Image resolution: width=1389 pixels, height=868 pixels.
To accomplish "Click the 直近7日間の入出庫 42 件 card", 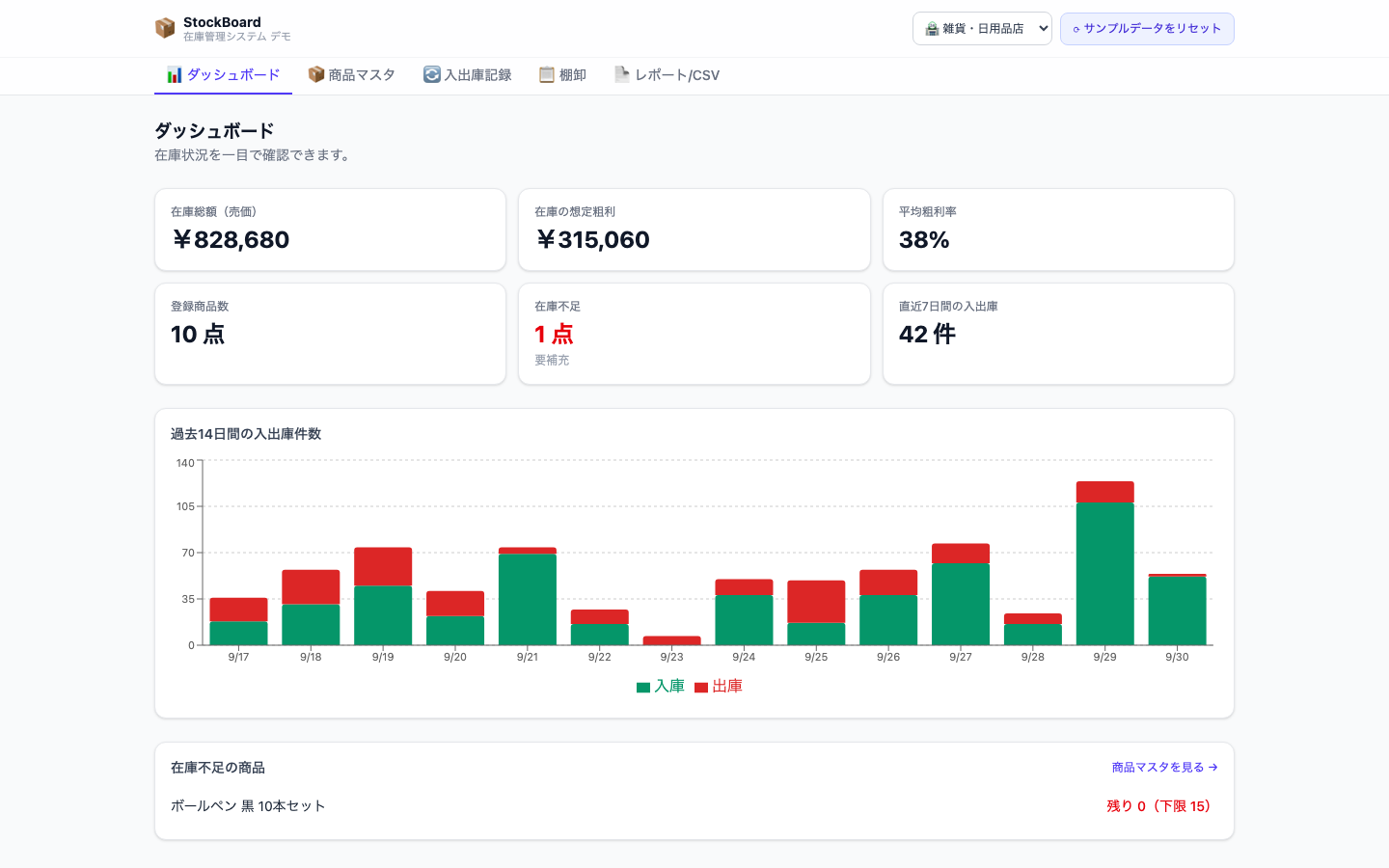I will pyautogui.click(x=1058, y=334).
